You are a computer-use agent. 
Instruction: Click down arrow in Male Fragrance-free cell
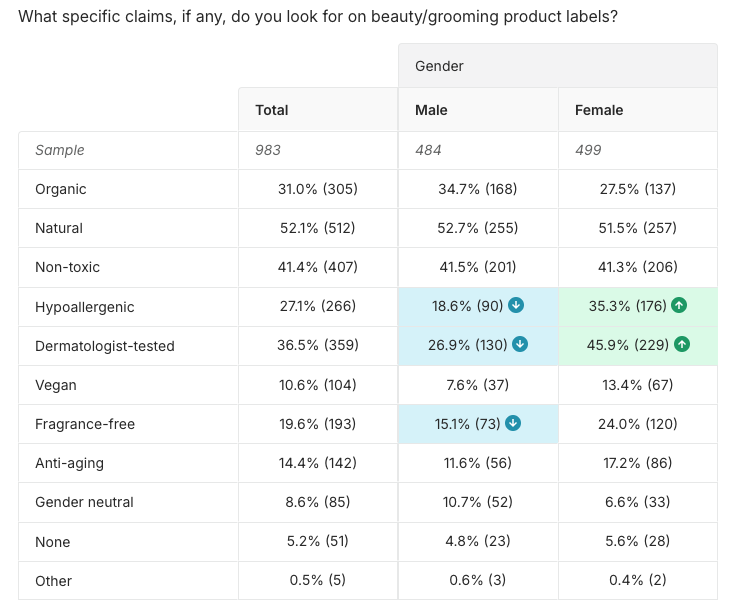pyautogui.click(x=513, y=423)
